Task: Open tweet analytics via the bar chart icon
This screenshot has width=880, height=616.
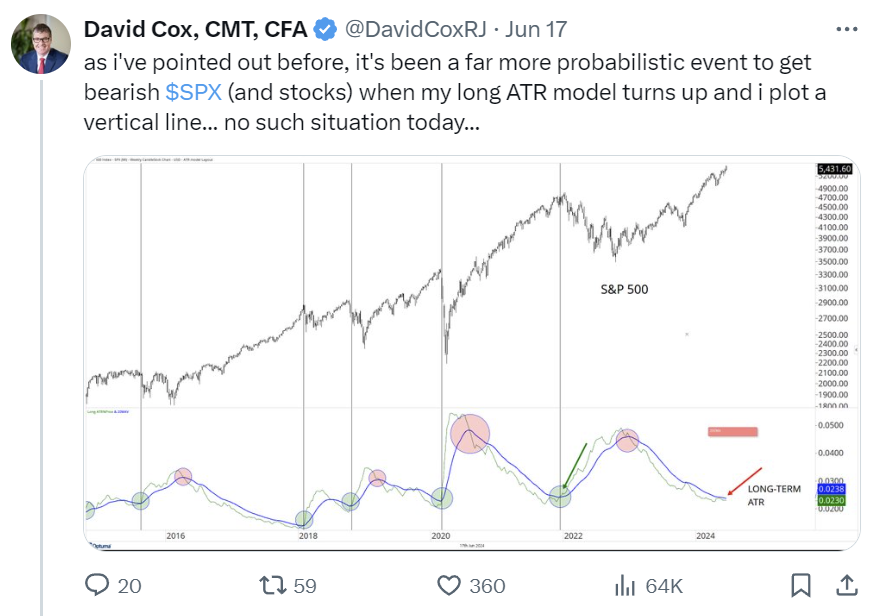Action: [x=623, y=587]
